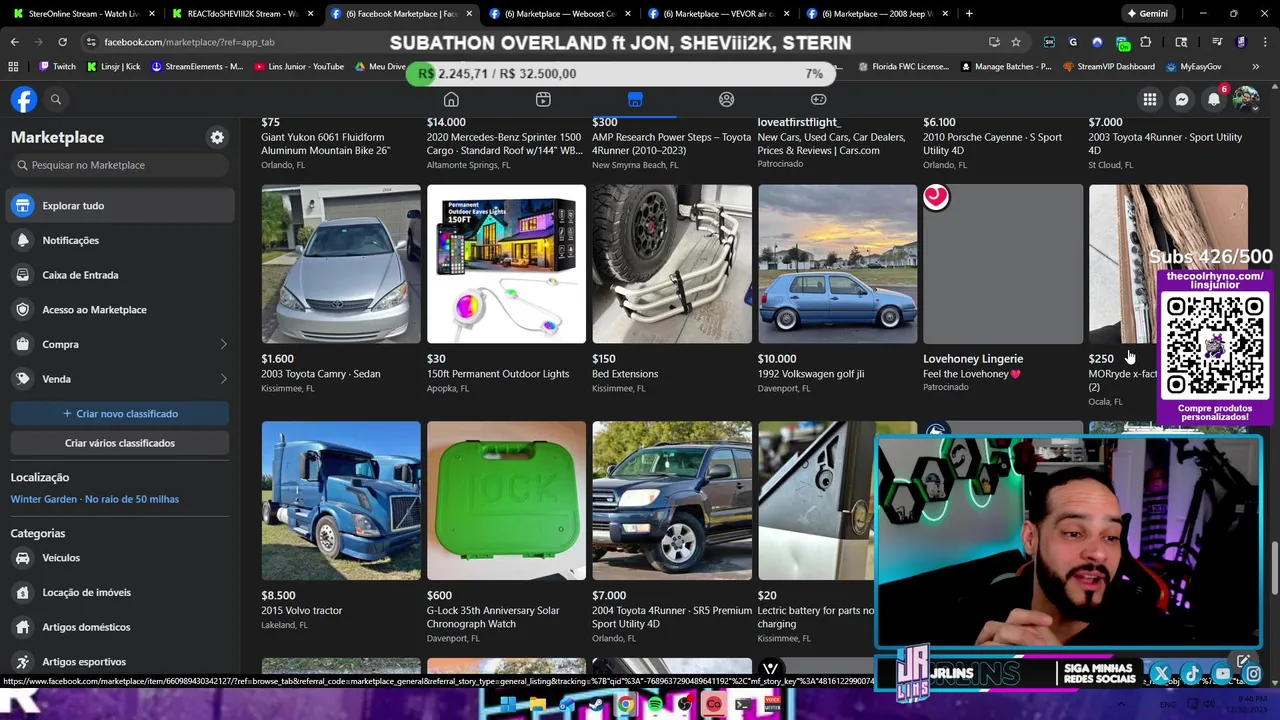Open the Veículos category
The image size is (1280, 720).
119,558
